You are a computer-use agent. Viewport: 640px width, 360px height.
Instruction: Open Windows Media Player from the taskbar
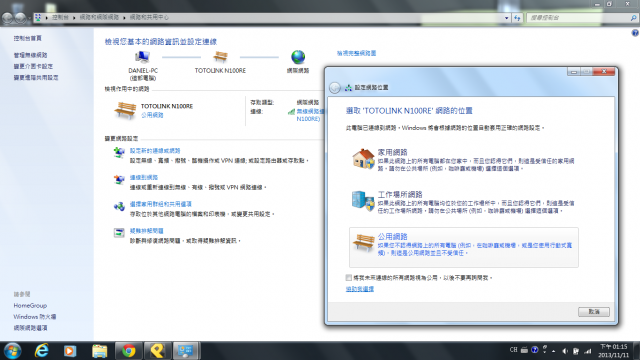[69, 351]
